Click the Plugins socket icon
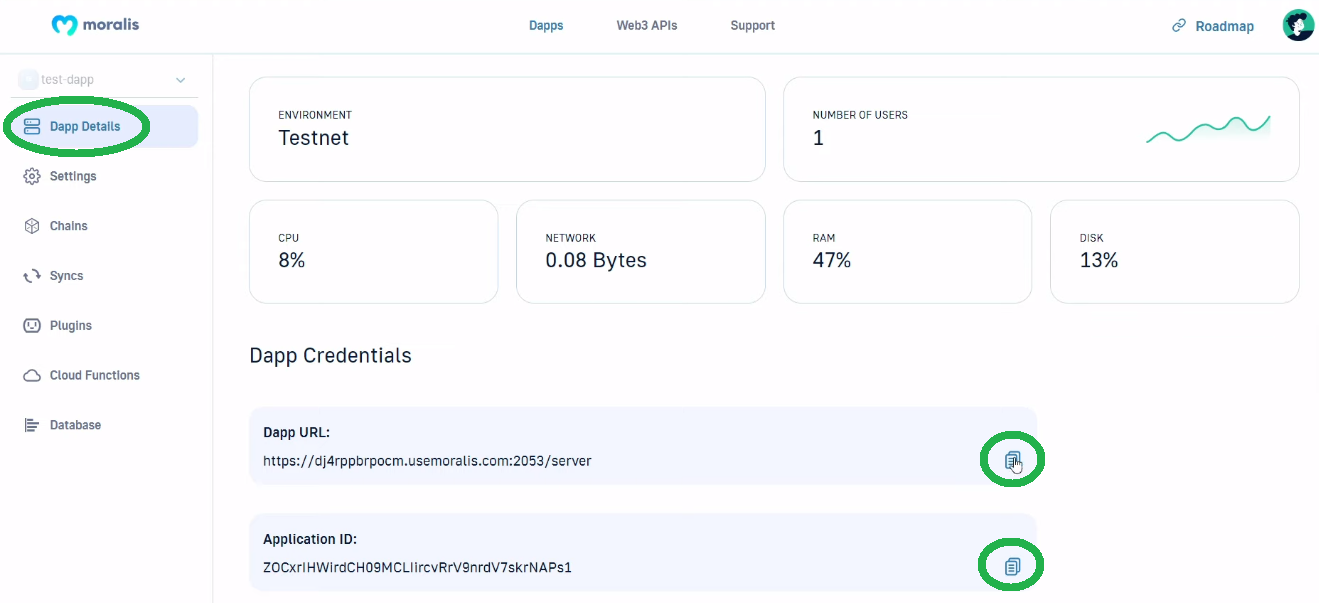This screenshot has height=603, width=1319. point(32,326)
